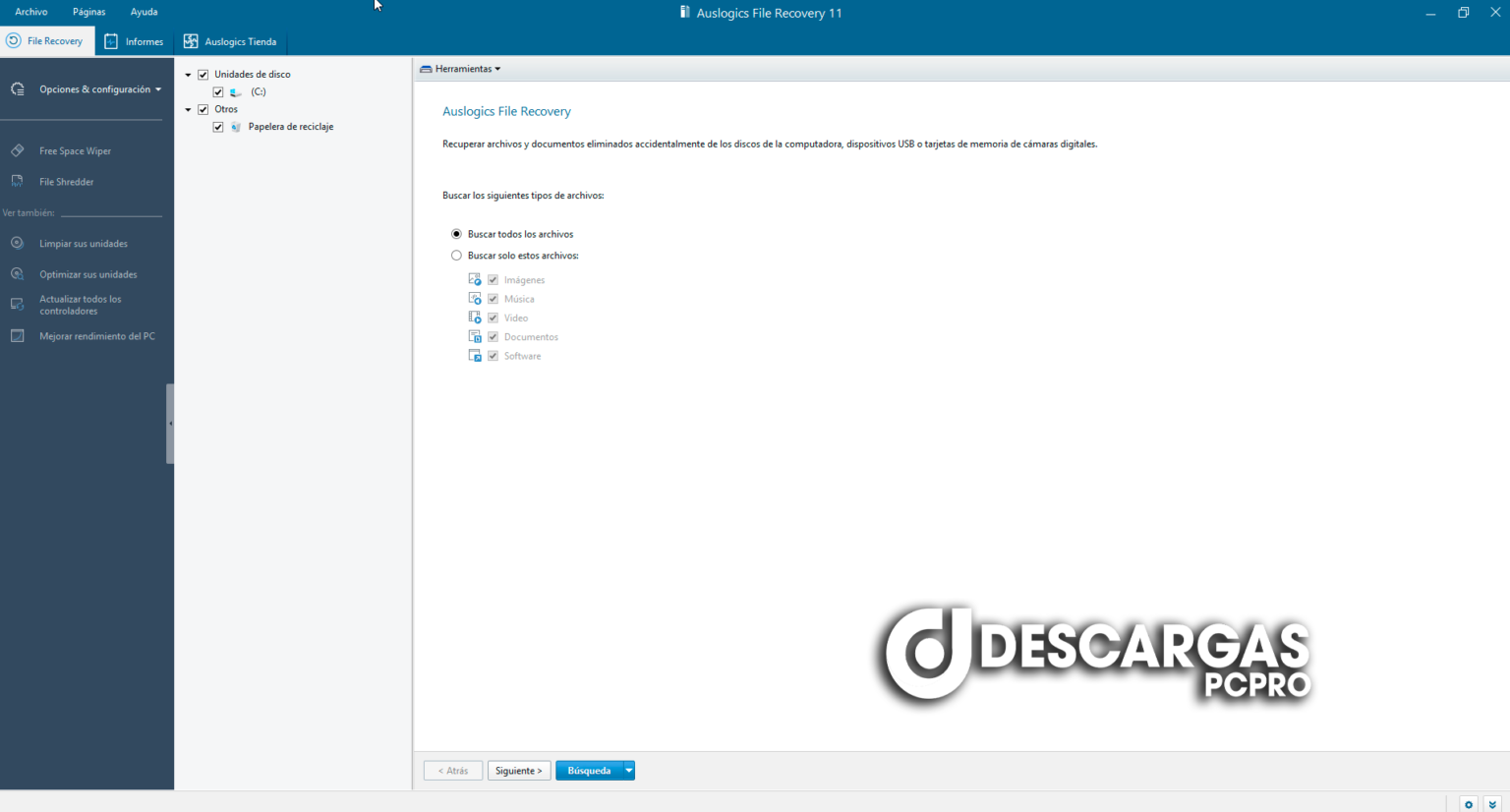Click the settings gear in status bar
1510x812 pixels.
click(x=1469, y=804)
